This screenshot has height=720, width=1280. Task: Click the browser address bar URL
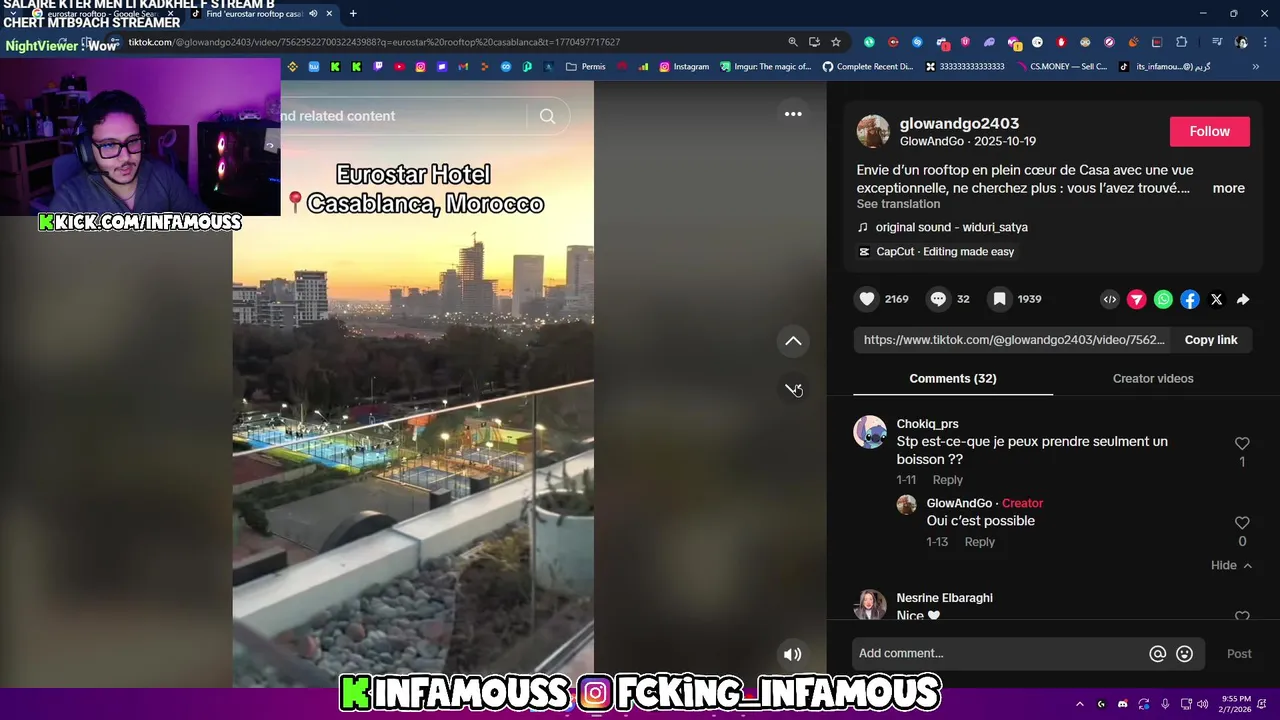click(374, 42)
